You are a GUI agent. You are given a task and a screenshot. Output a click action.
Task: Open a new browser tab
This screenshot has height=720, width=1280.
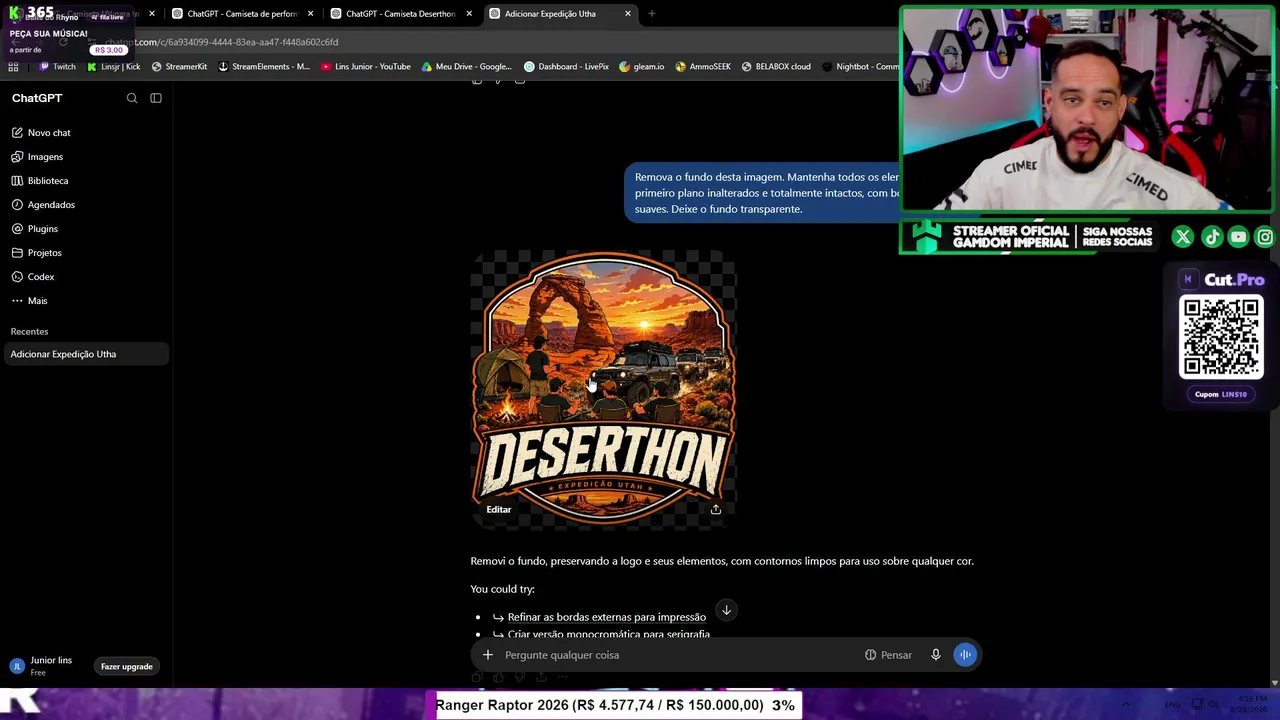(652, 14)
